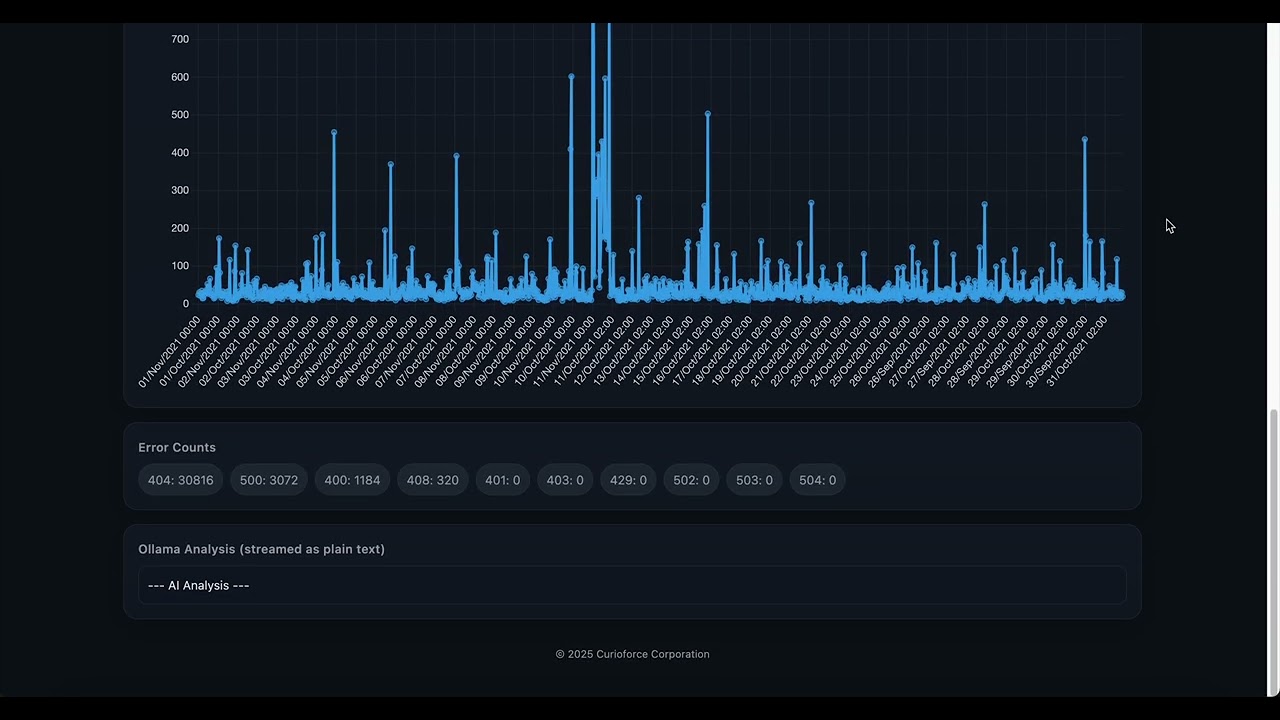This screenshot has height=720, width=1280.
Task: Click the 404: 30816 error badge
Action: [x=180, y=480]
